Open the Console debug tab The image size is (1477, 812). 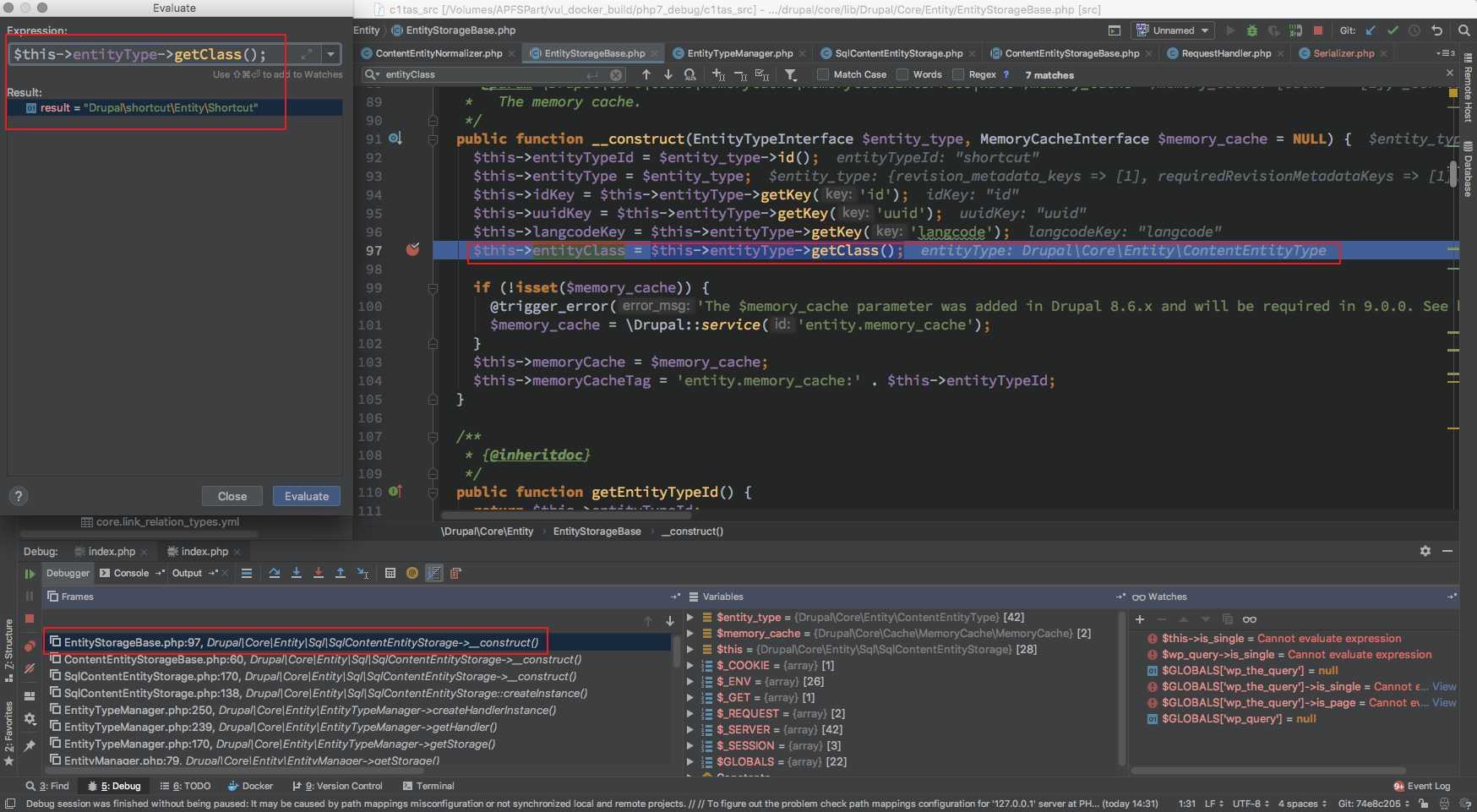pos(131,573)
